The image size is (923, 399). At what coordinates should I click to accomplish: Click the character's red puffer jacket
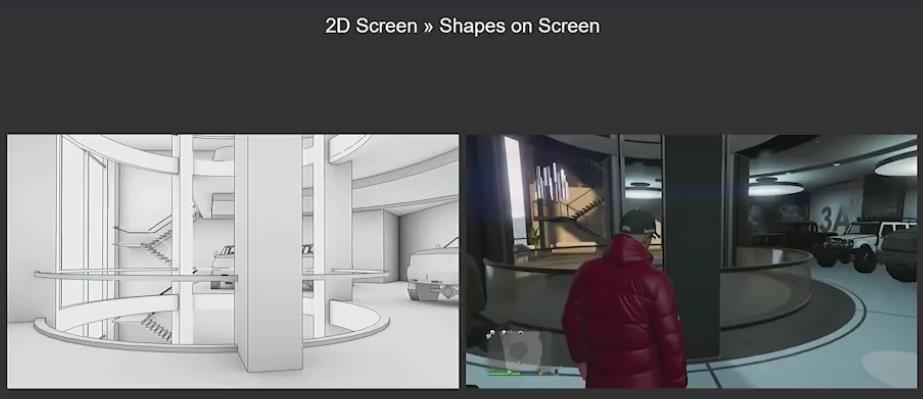(624, 314)
